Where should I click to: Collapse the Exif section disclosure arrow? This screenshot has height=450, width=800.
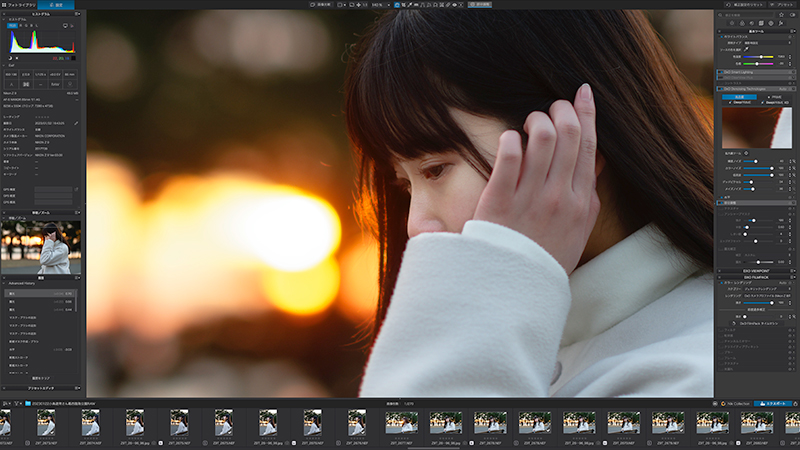[4, 65]
